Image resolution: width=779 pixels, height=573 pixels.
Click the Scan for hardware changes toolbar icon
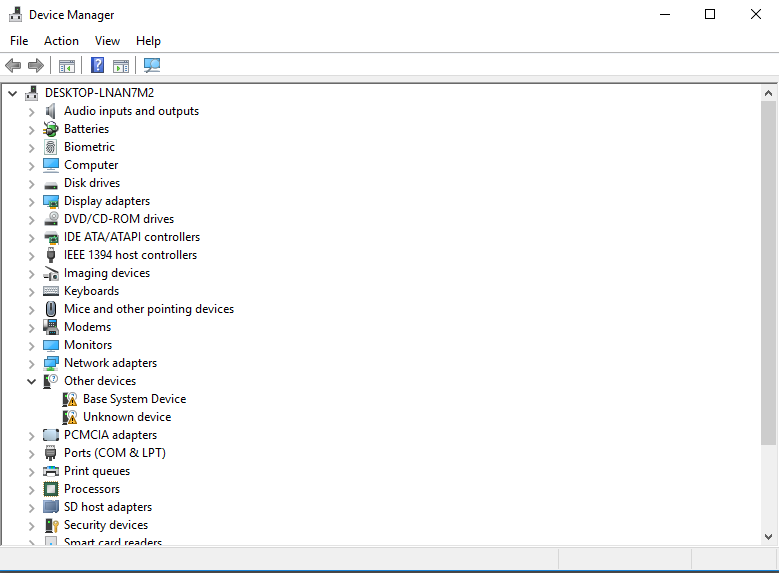pos(152,66)
